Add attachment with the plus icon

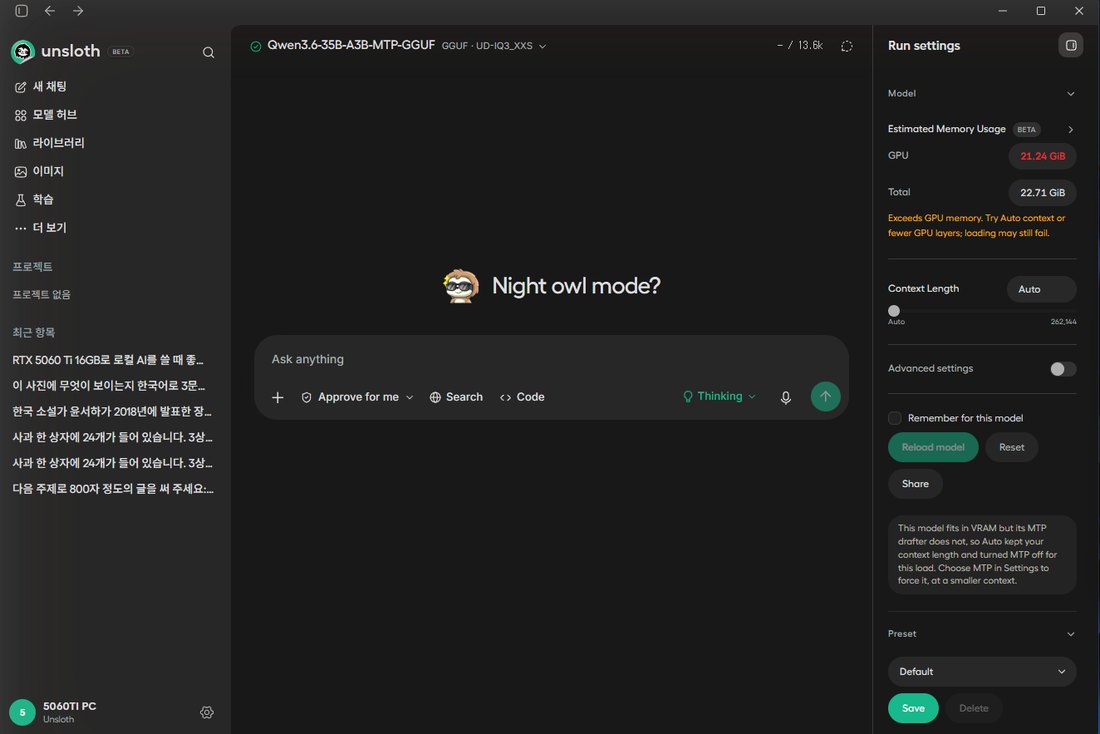[278, 397]
